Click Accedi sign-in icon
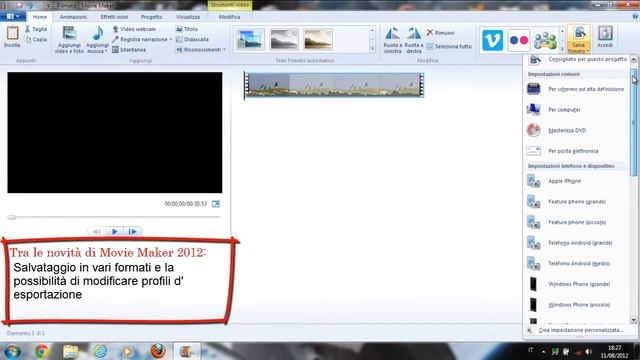 [605, 33]
